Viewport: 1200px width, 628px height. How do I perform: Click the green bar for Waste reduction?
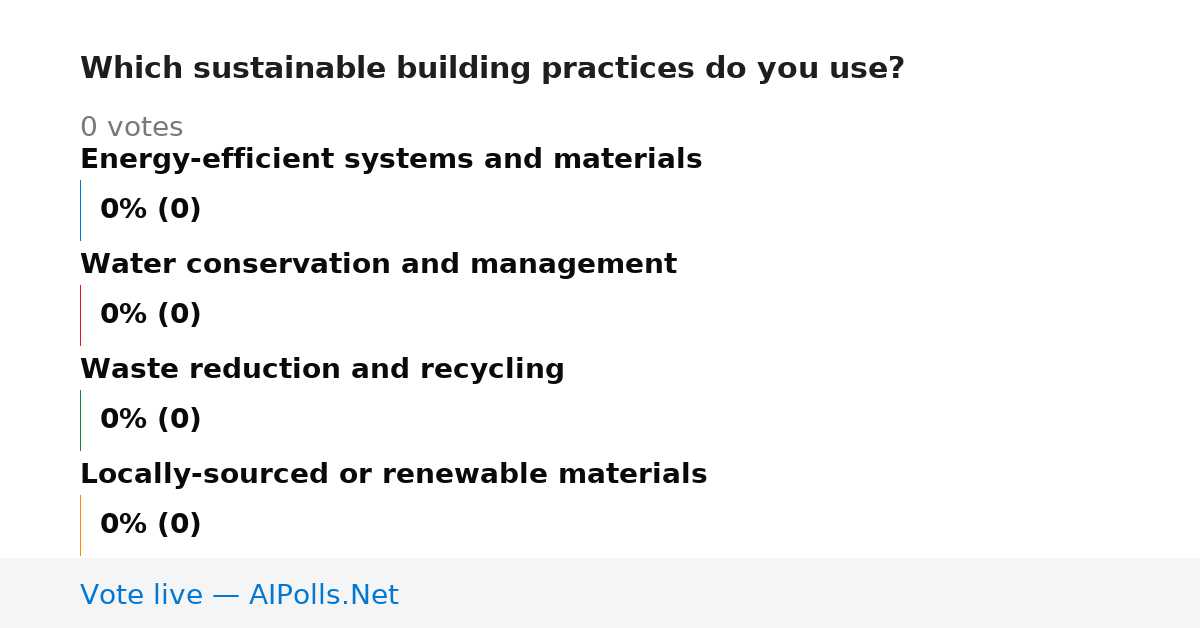pyautogui.click(x=80, y=420)
